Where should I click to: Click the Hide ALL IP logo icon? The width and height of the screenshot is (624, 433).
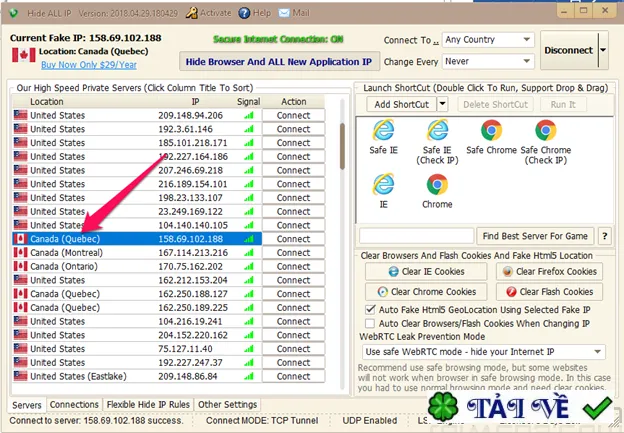[x=14, y=13]
